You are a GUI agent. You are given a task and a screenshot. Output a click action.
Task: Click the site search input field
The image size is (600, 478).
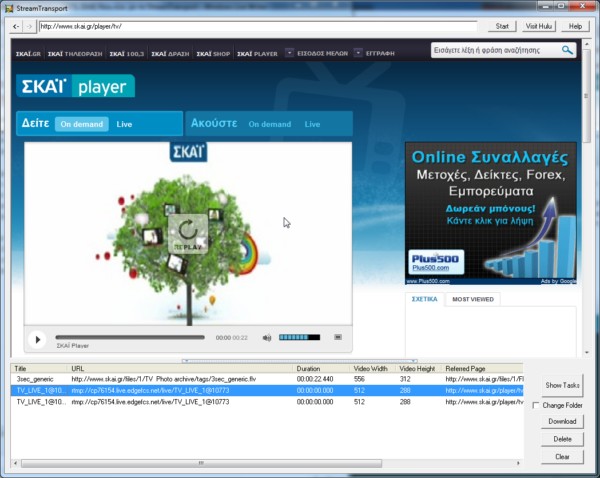(496, 50)
